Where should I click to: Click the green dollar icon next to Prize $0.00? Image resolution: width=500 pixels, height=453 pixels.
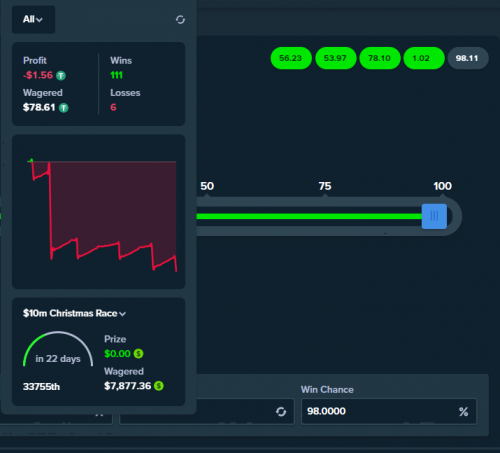pos(138,354)
